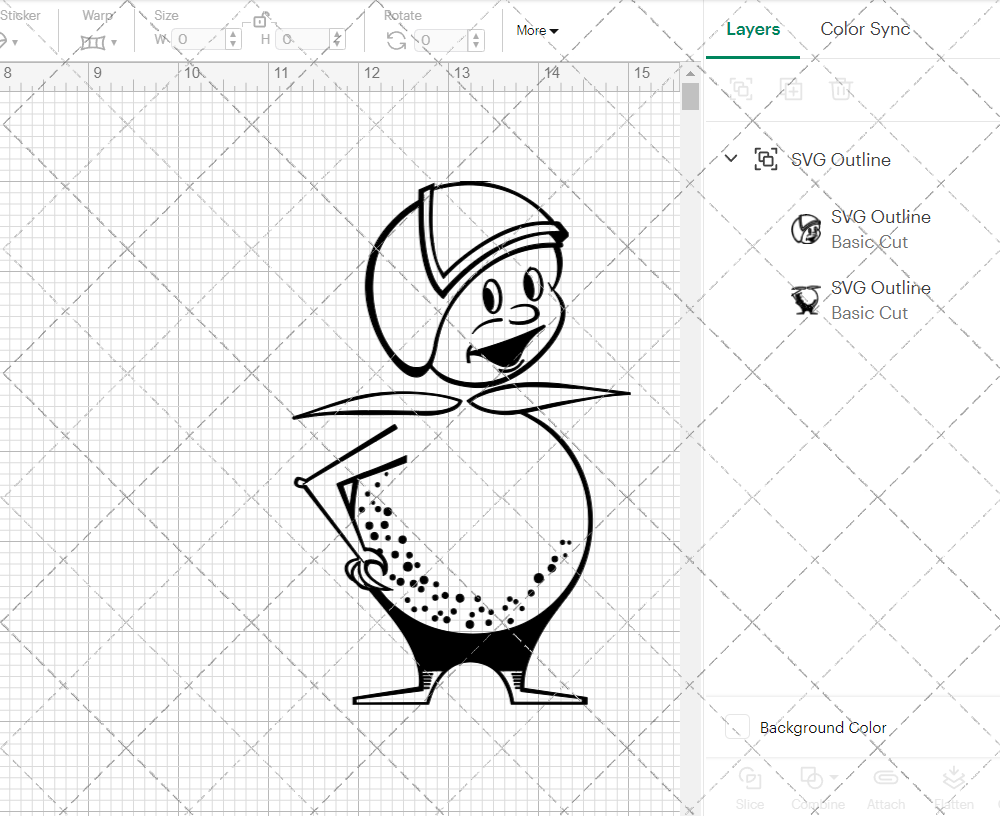Click the Rotate icon in the toolbar
The height and width of the screenshot is (816, 1000).
coord(397,40)
